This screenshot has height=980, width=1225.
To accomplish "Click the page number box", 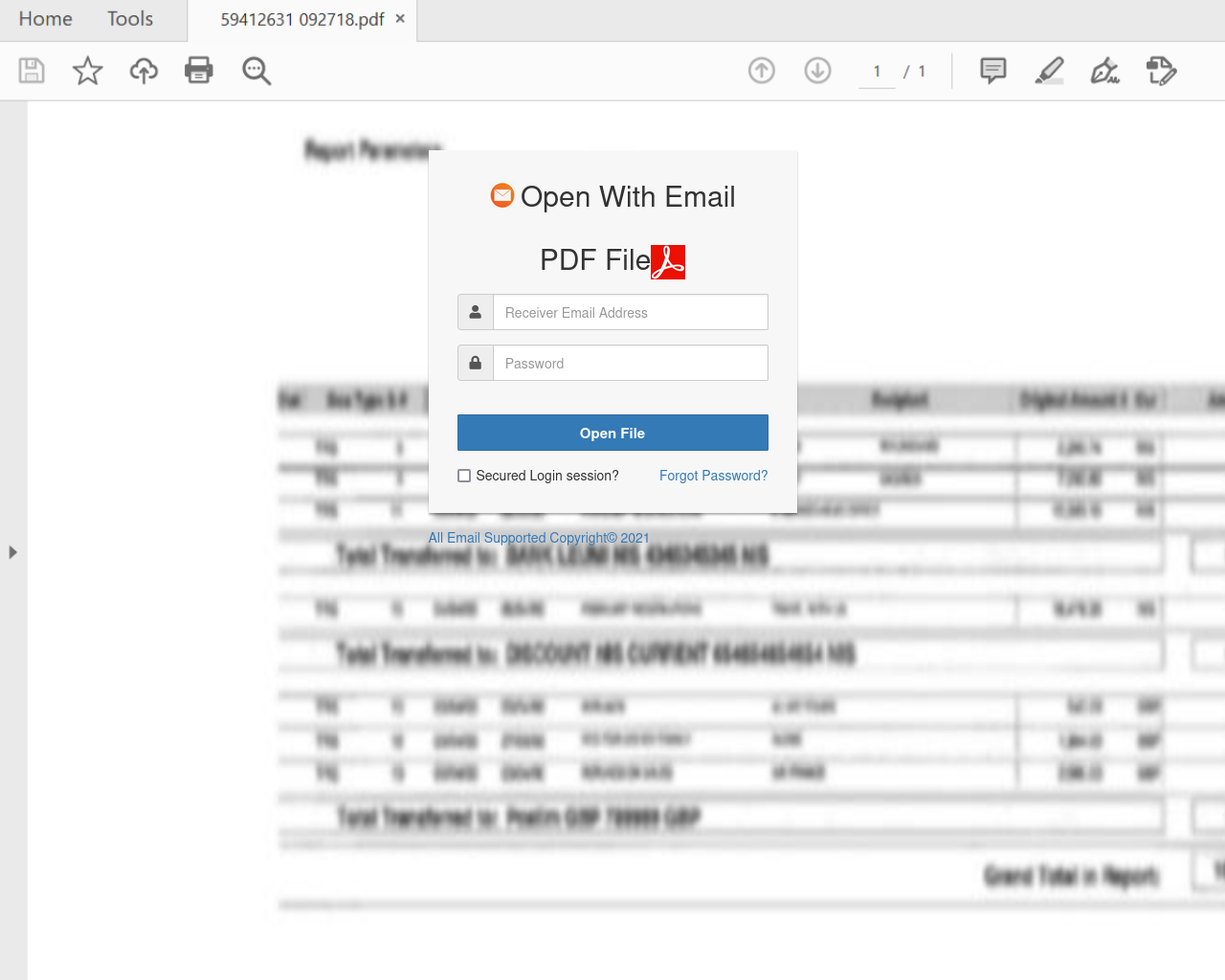I will (x=877, y=72).
